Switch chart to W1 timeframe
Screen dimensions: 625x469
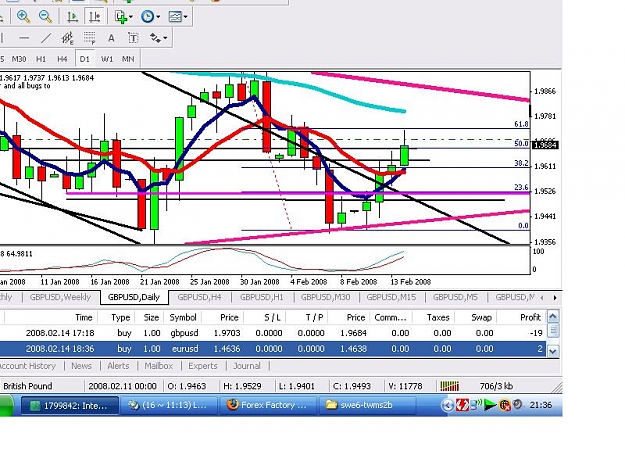(107, 59)
